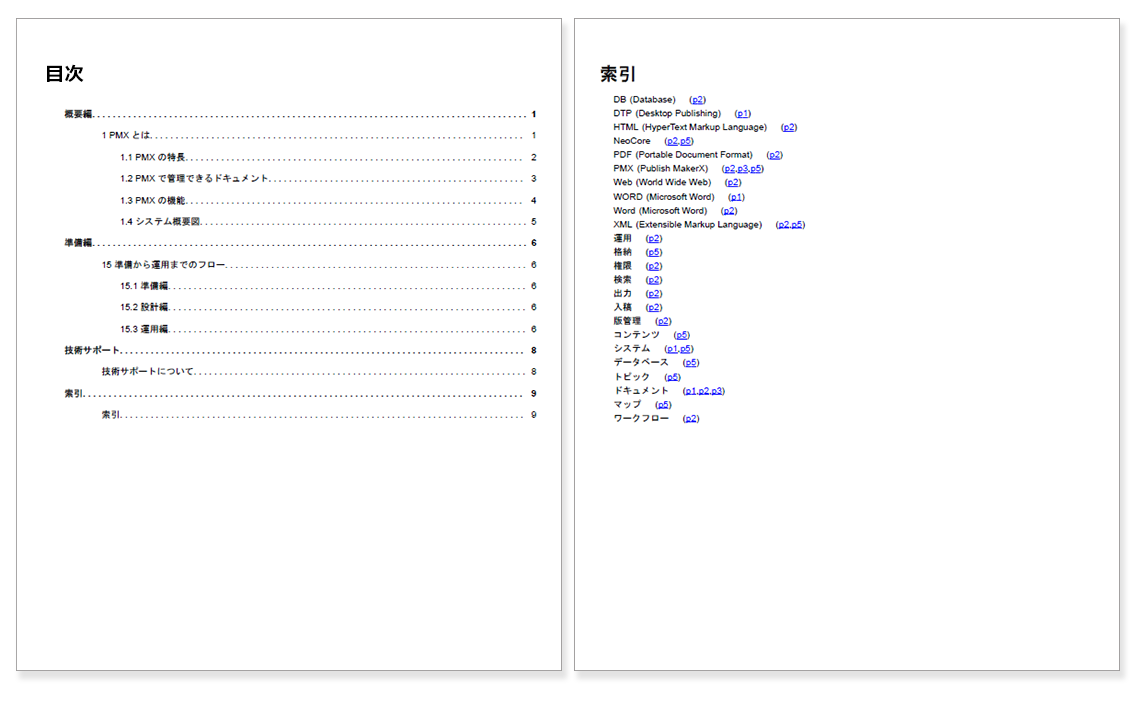
Task: Open the p5 link beside NeoCore
Action: click(x=686, y=141)
